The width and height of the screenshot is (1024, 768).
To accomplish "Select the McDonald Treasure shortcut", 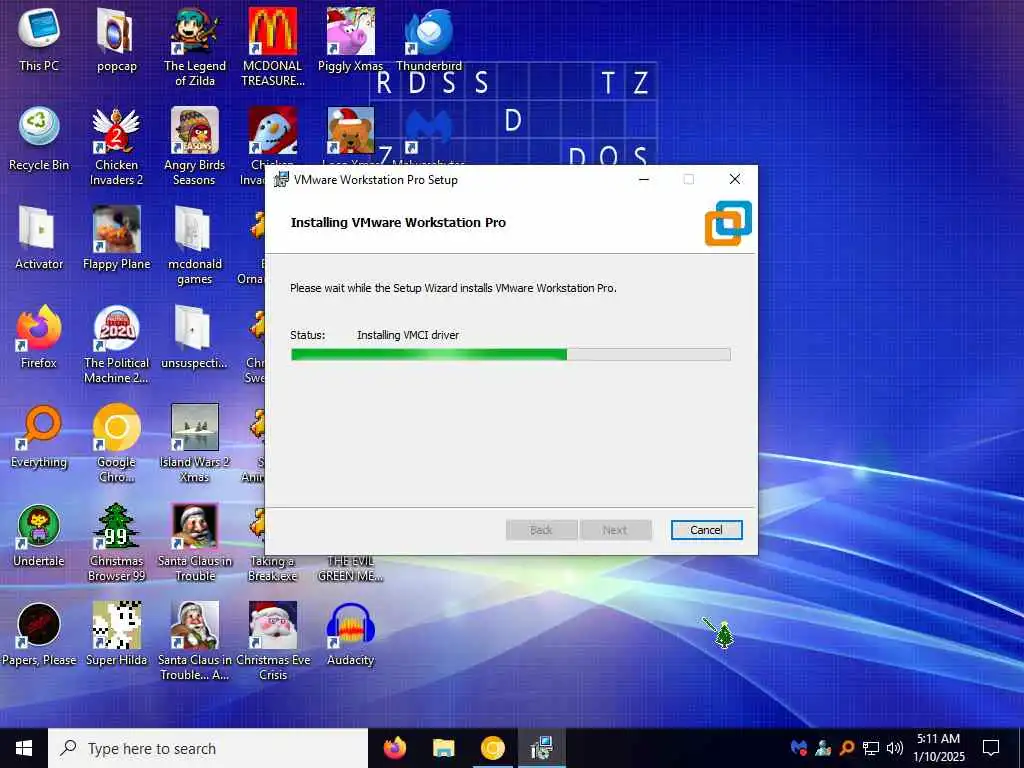I will click(272, 47).
